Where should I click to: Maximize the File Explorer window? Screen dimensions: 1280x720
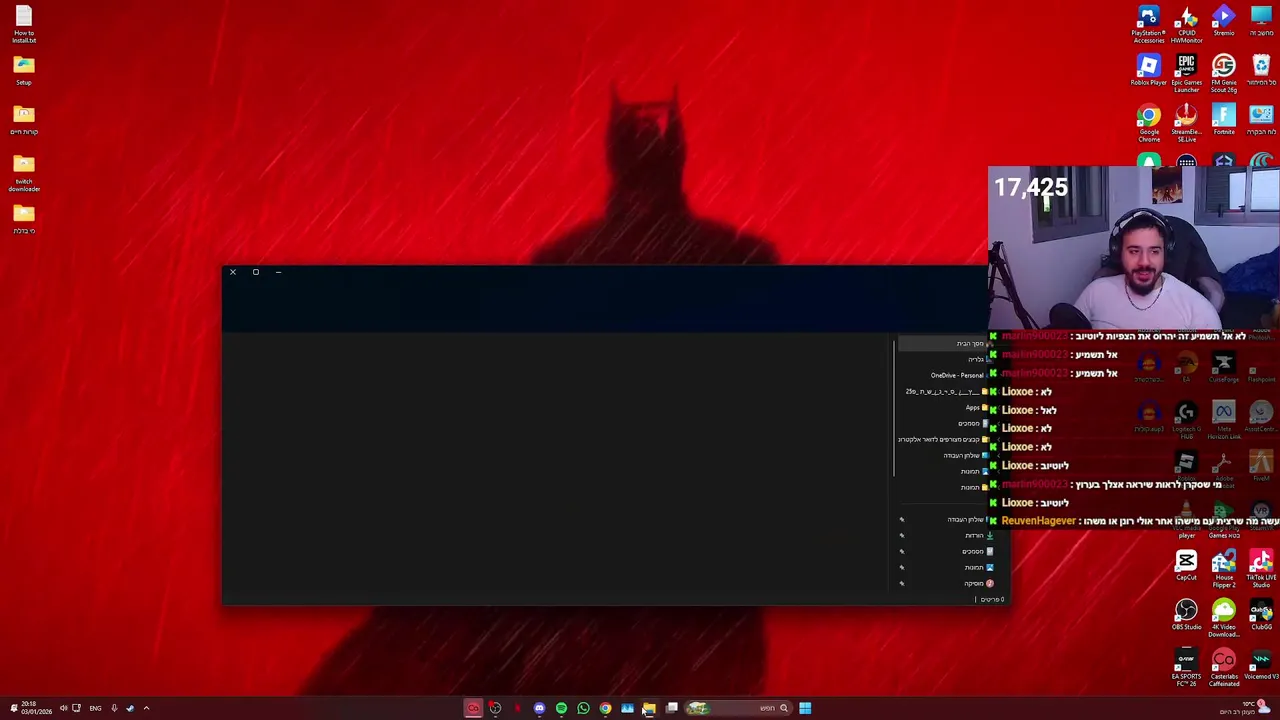coord(255,272)
